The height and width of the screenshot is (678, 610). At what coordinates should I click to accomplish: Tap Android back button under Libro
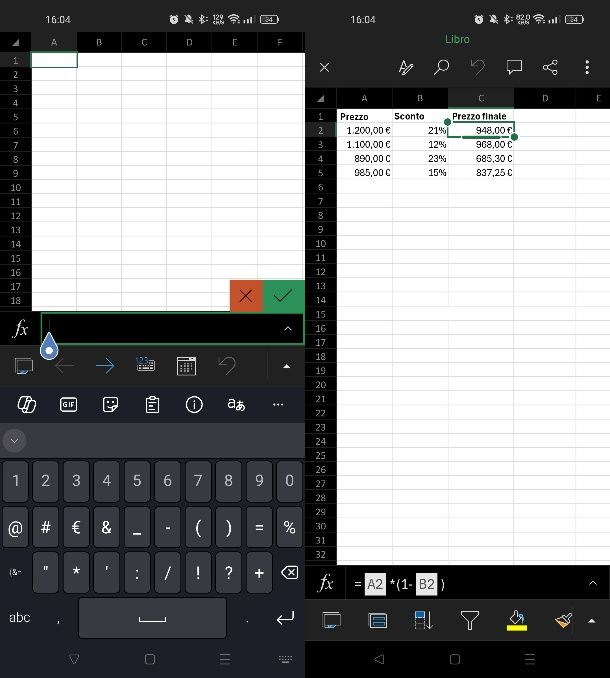(x=379, y=659)
